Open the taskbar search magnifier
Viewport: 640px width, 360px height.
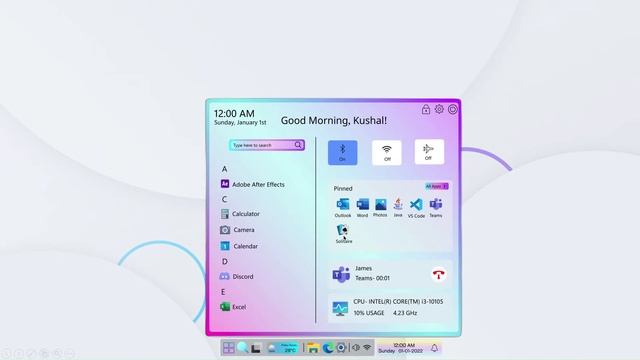click(x=242, y=348)
